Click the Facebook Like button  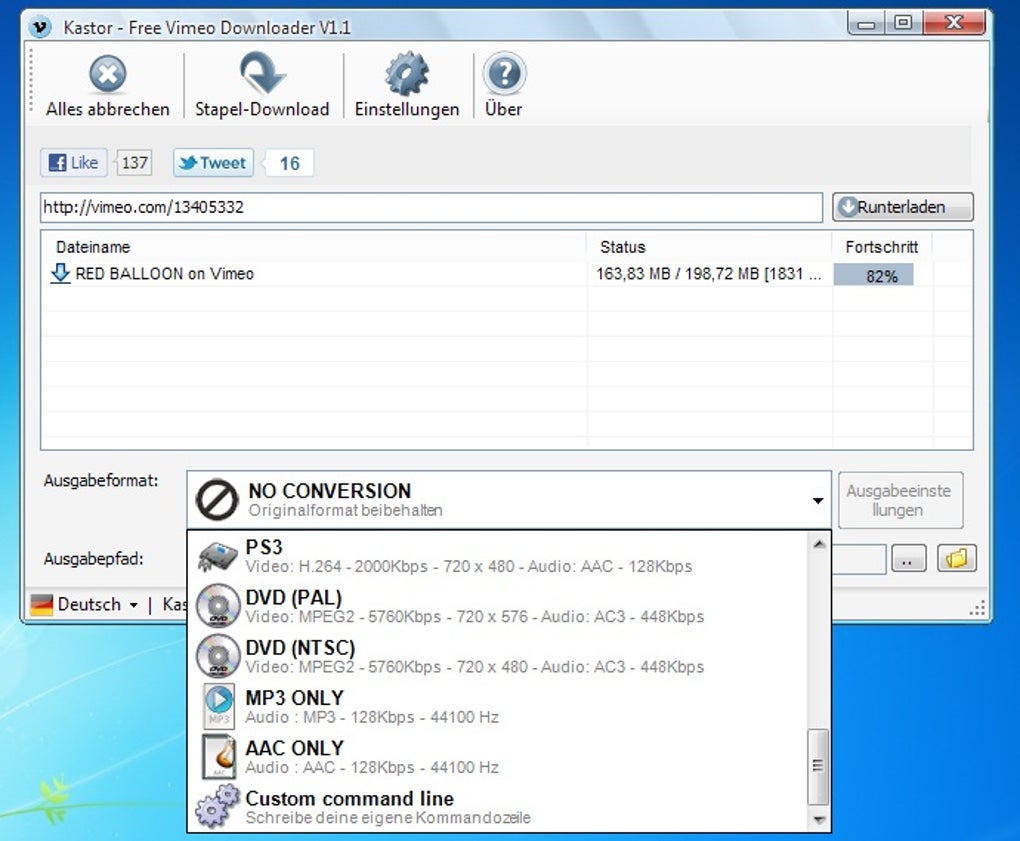tap(74, 163)
